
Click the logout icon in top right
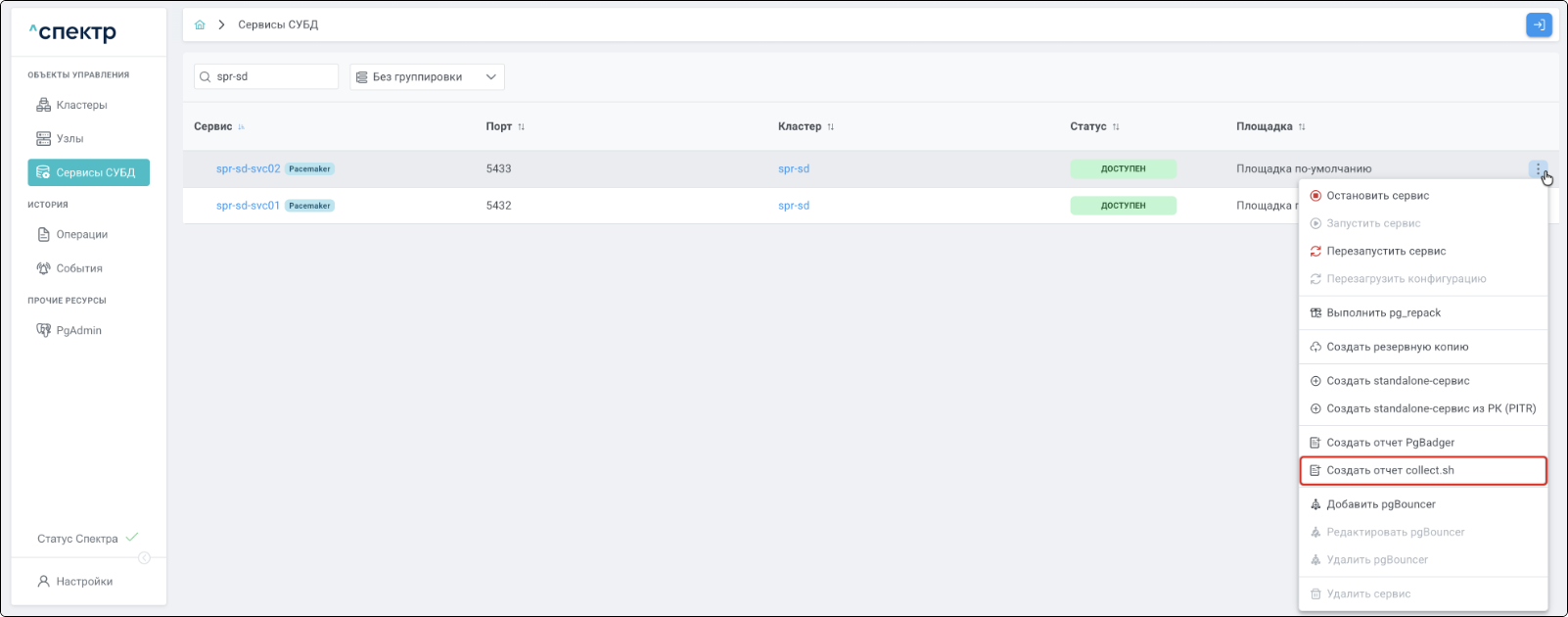pyautogui.click(x=1539, y=24)
